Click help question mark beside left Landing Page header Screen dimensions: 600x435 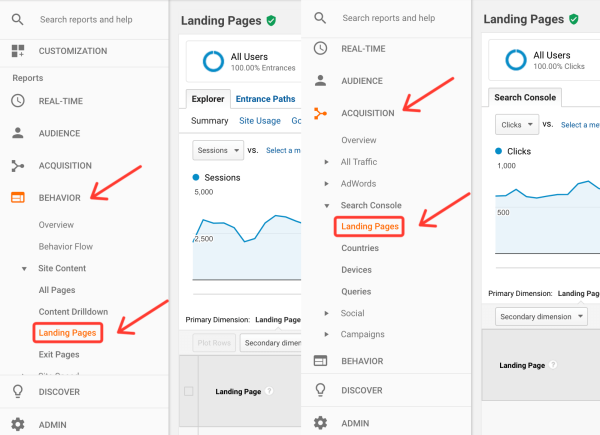coord(269,391)
